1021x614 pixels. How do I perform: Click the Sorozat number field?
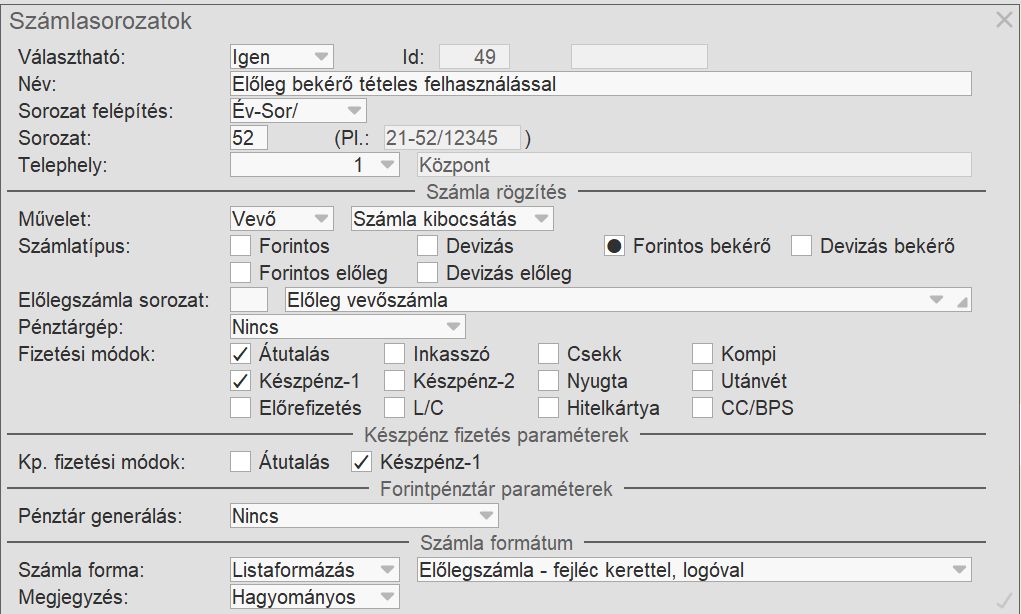pos(249,138)
